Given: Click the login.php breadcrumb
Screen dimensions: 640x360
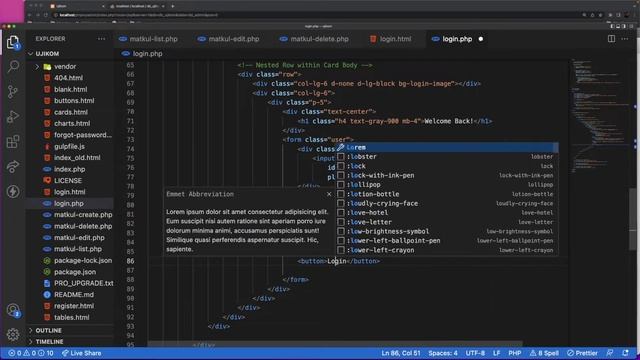Looking at the screenshot, I should pyautogui.click(x=142, y=53).
